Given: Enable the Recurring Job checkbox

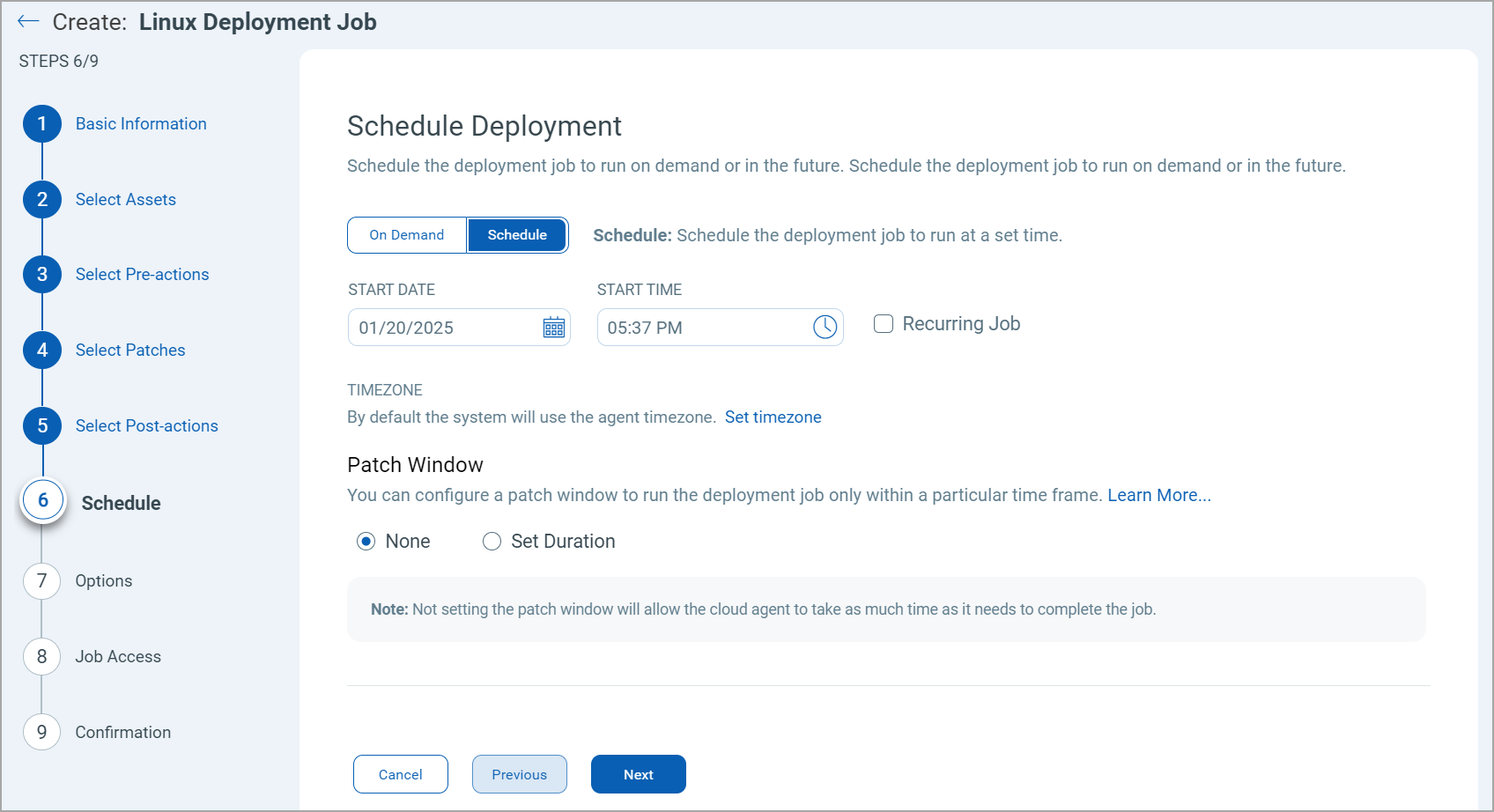Looking at the screenshot, I should 883,323.
